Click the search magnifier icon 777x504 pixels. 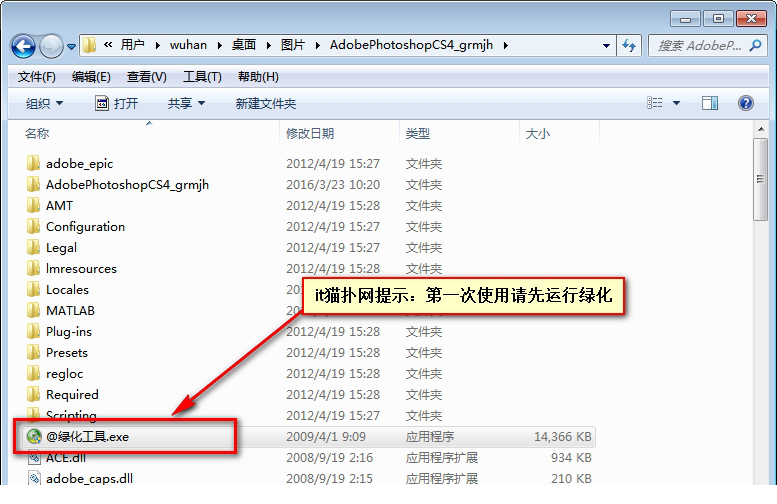pos(755,46)
